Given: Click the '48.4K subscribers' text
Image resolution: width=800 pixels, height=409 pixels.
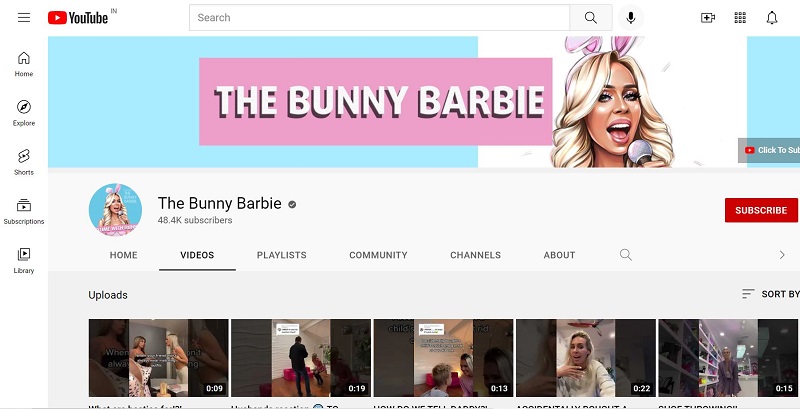Looking at the screenshot, I should pos(195,220).
